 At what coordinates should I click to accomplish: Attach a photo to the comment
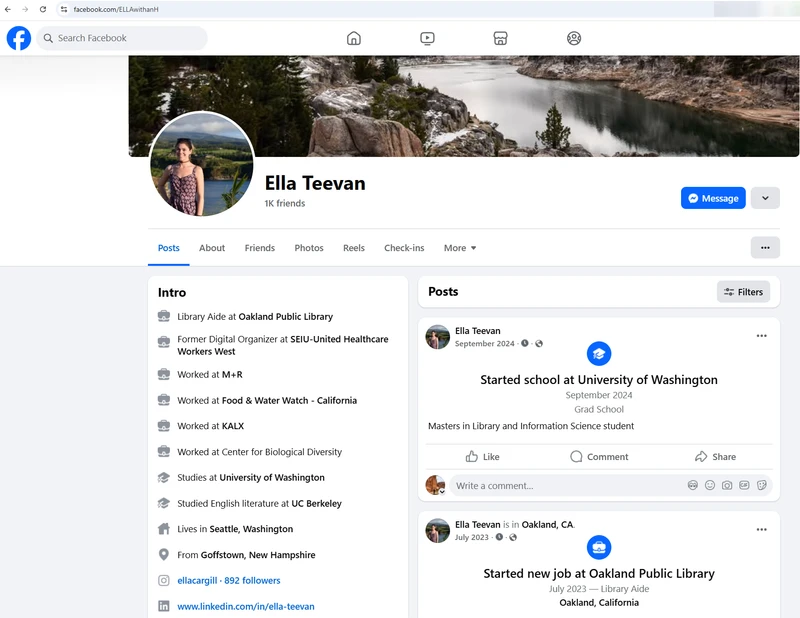[x=726, y=485]
